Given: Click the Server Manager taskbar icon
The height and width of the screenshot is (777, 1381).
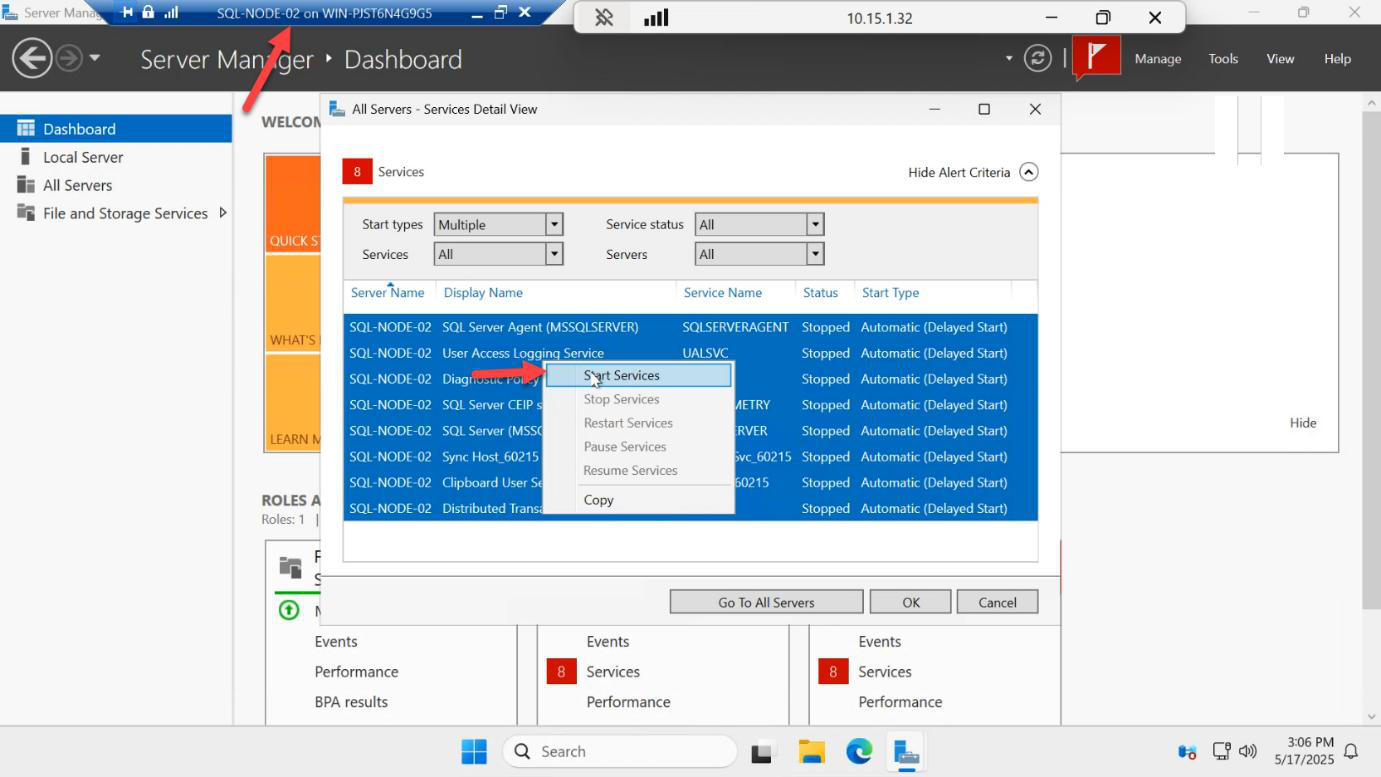Looking at the screenshot, I should (907, 752).
